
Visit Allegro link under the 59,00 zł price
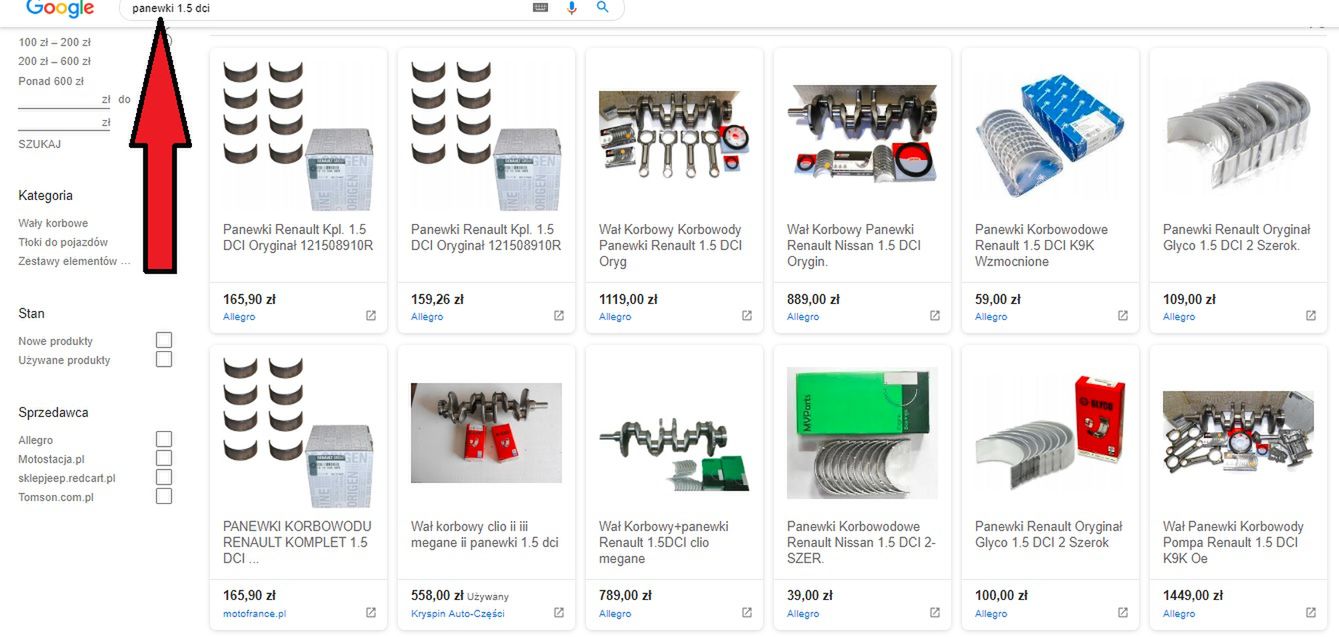pyautogui.click(x=991, y=316)
